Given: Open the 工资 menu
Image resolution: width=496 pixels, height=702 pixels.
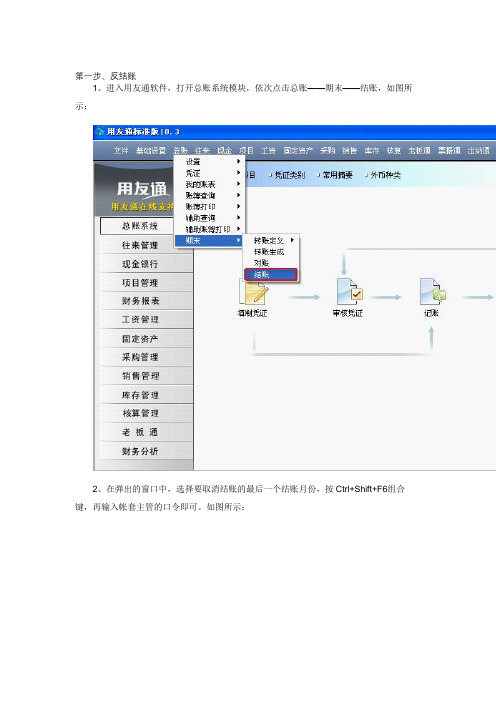Looking at the screenshot, I should point(268,150).
